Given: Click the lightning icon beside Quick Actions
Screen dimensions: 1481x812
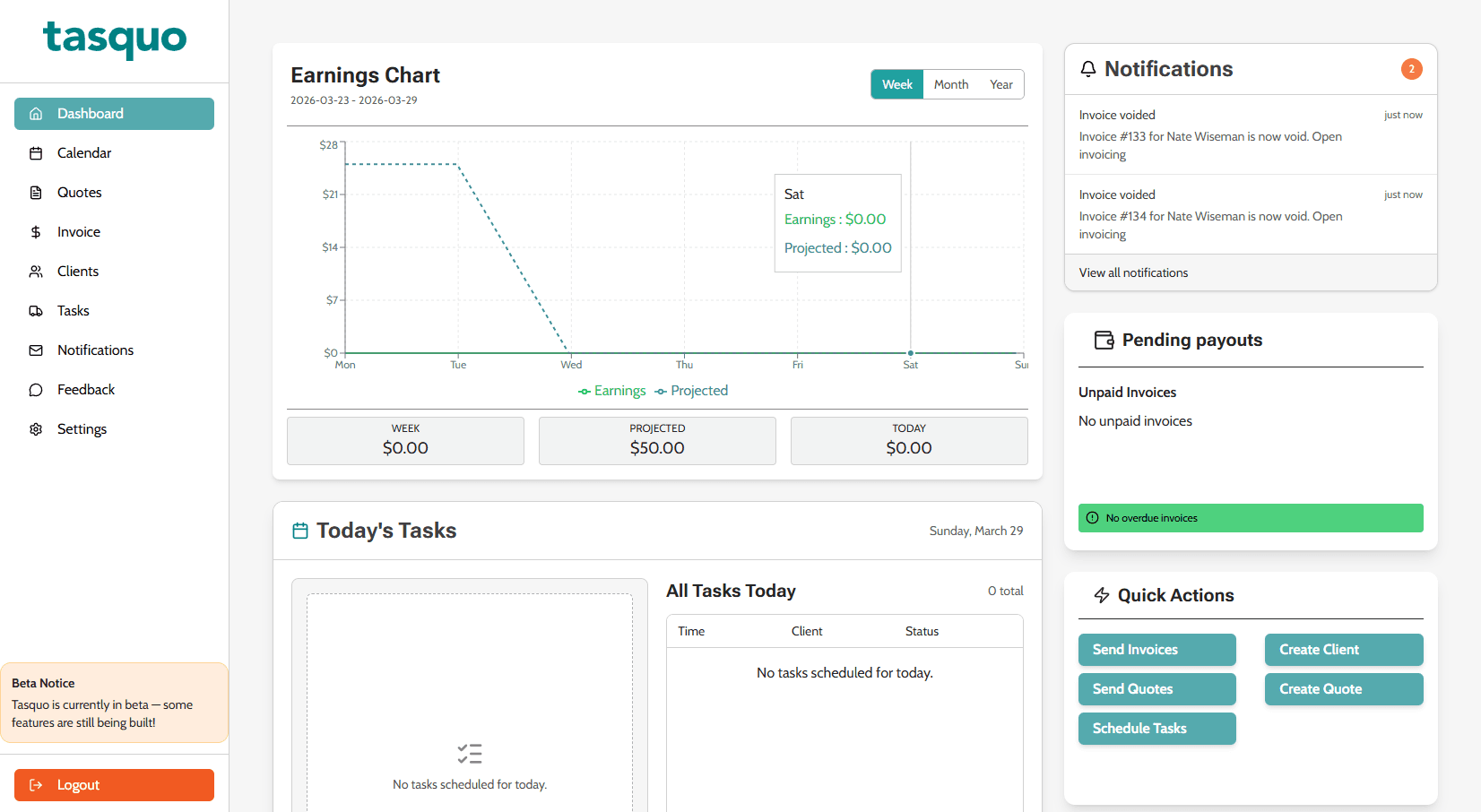Looking at the screenshot, I should click(1101, 594).
